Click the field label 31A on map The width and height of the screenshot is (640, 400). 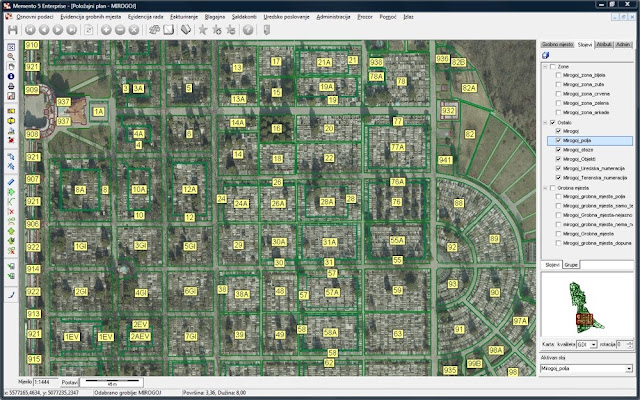point(329,242)
